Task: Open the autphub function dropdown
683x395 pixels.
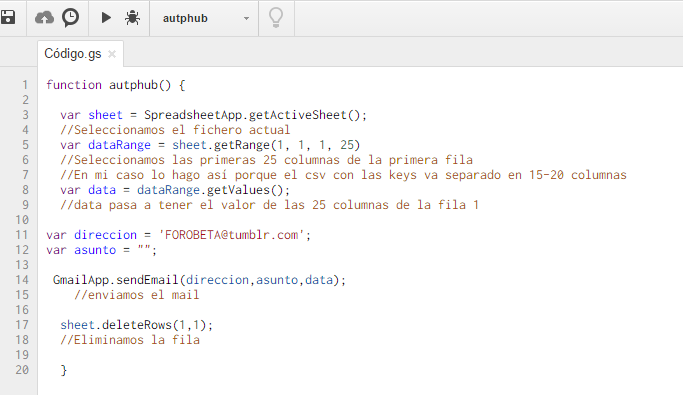Action: (204, 18)
